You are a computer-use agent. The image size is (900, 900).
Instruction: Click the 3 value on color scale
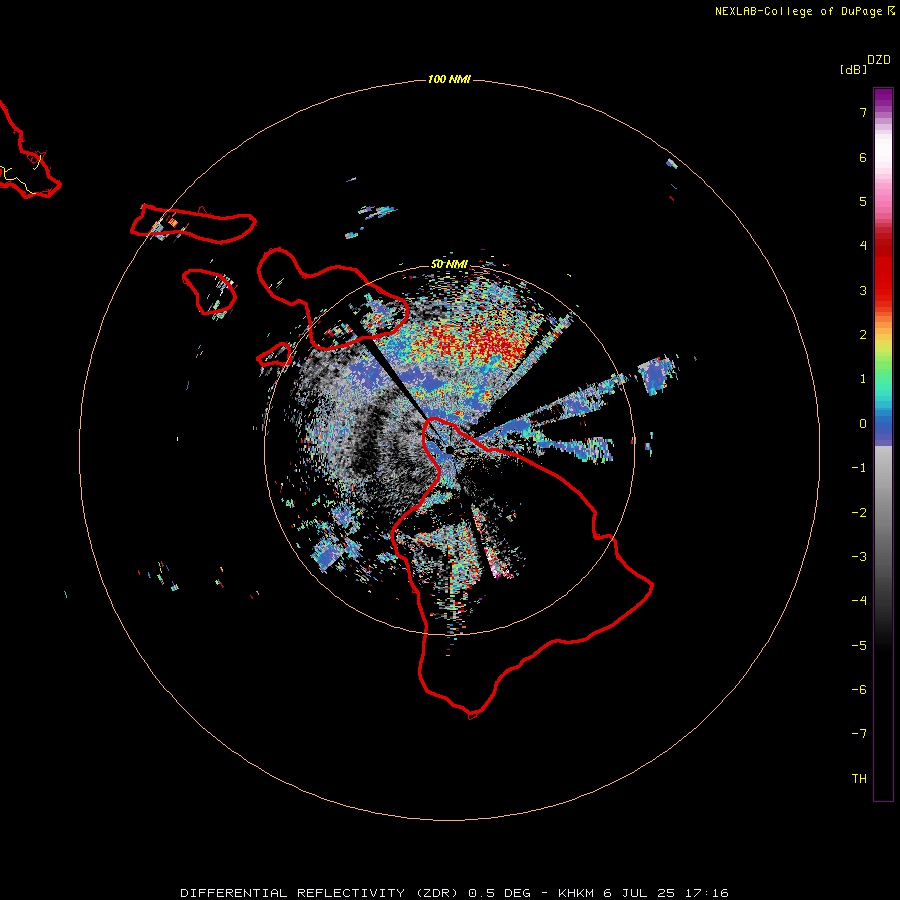pos(863,290)
